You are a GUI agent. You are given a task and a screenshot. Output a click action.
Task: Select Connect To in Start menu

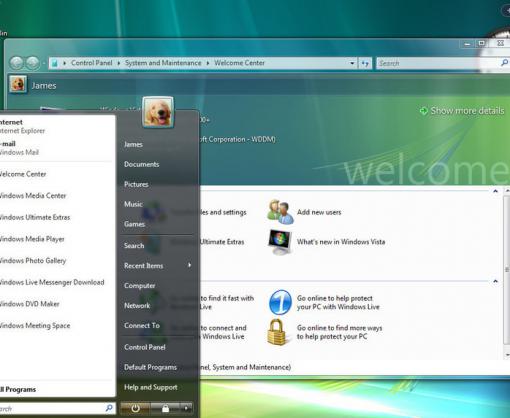[x=142, y=326]
